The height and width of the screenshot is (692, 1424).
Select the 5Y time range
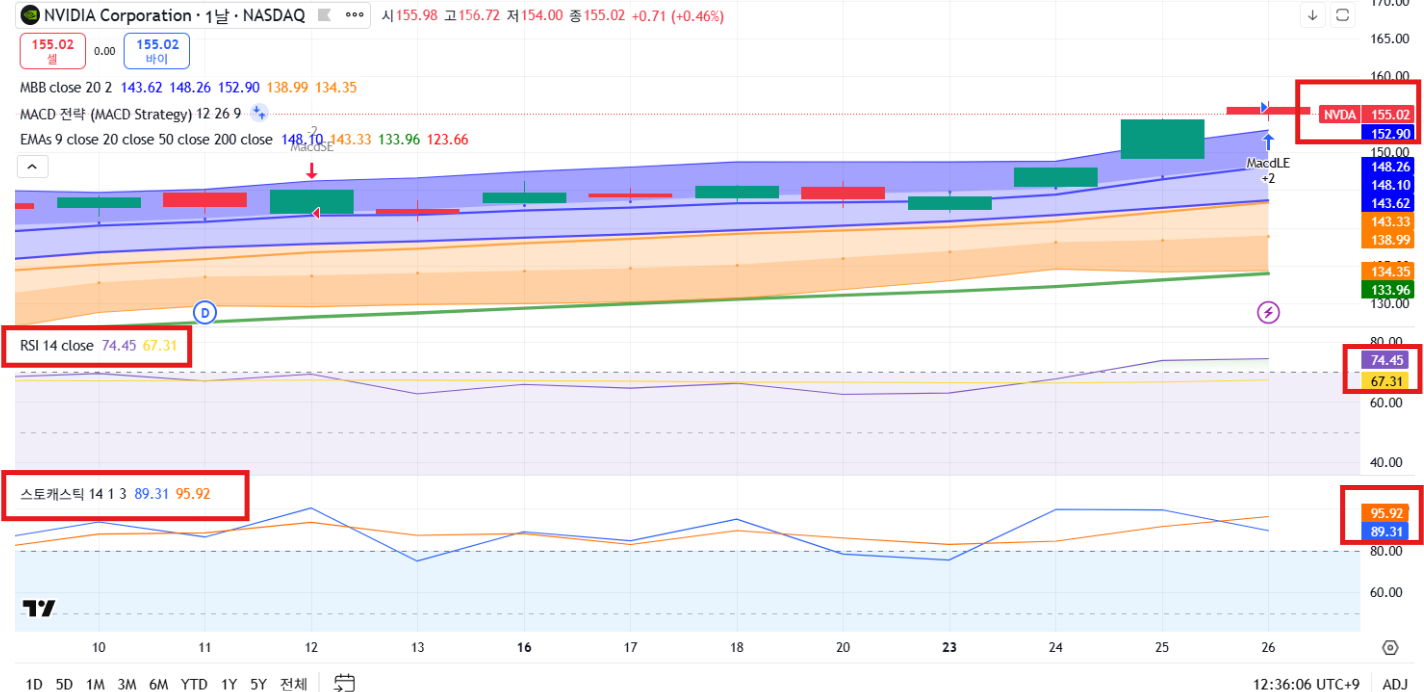258,684
